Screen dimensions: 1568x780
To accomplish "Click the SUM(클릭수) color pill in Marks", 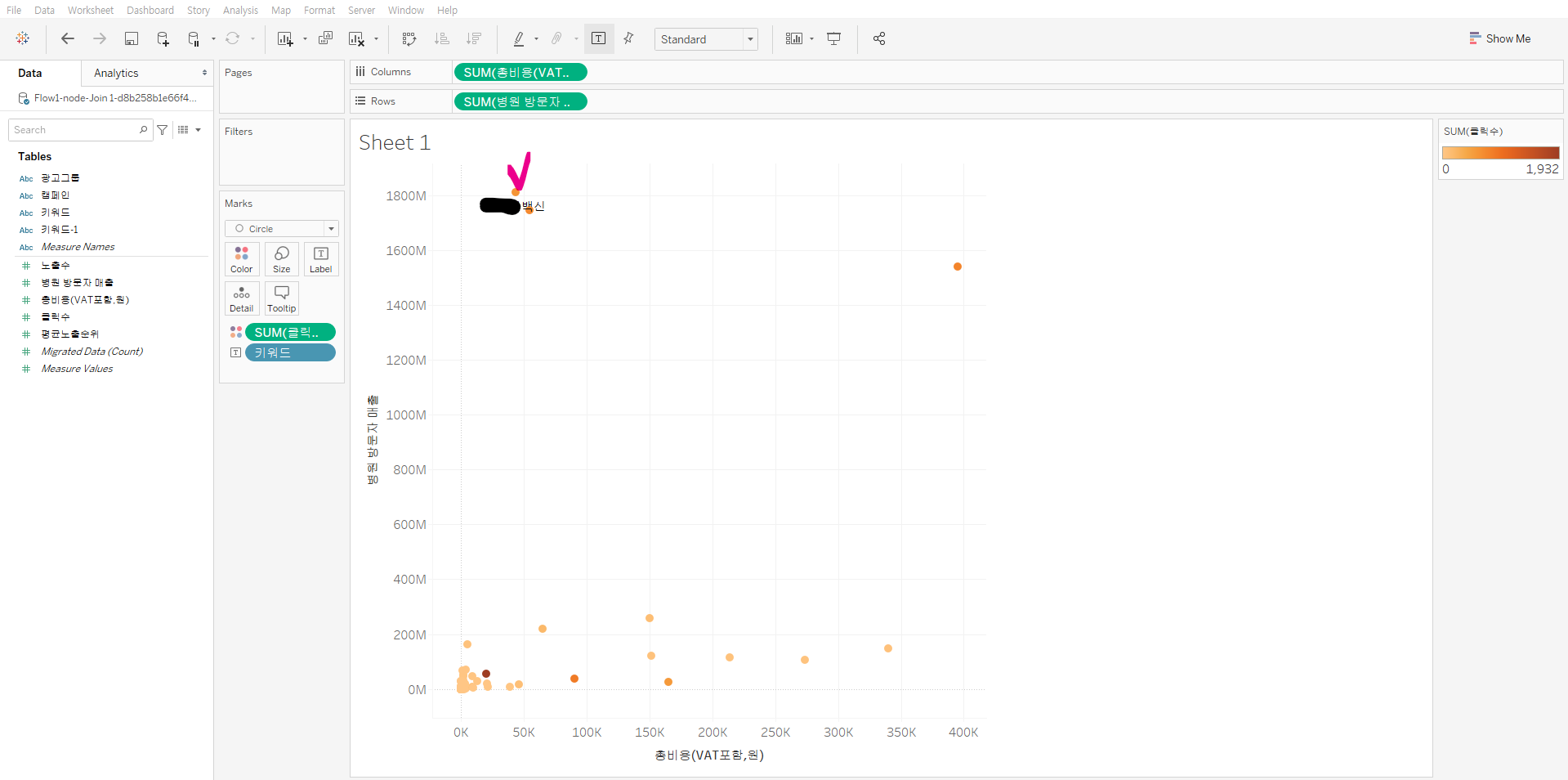I will click(x=290, y=332).
